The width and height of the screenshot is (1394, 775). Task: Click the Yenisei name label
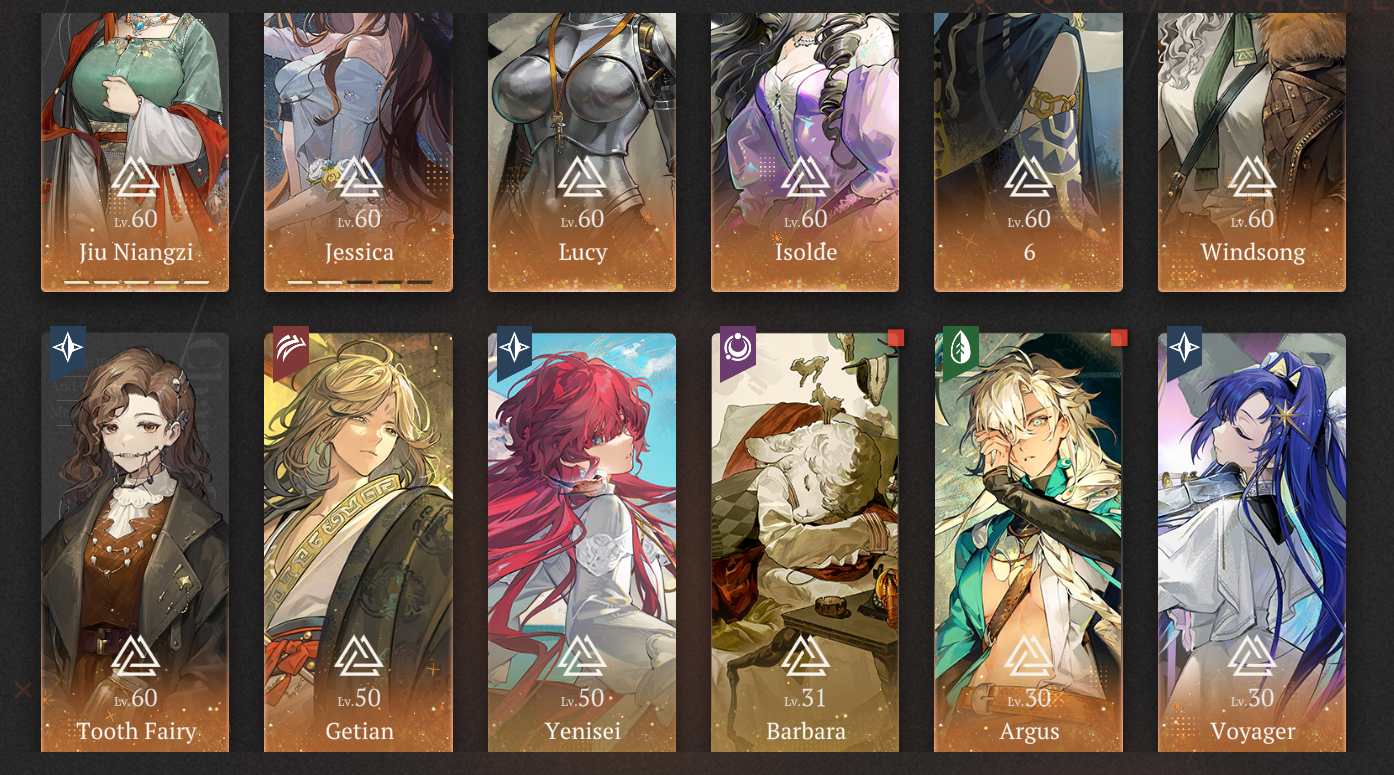(582, 731)
